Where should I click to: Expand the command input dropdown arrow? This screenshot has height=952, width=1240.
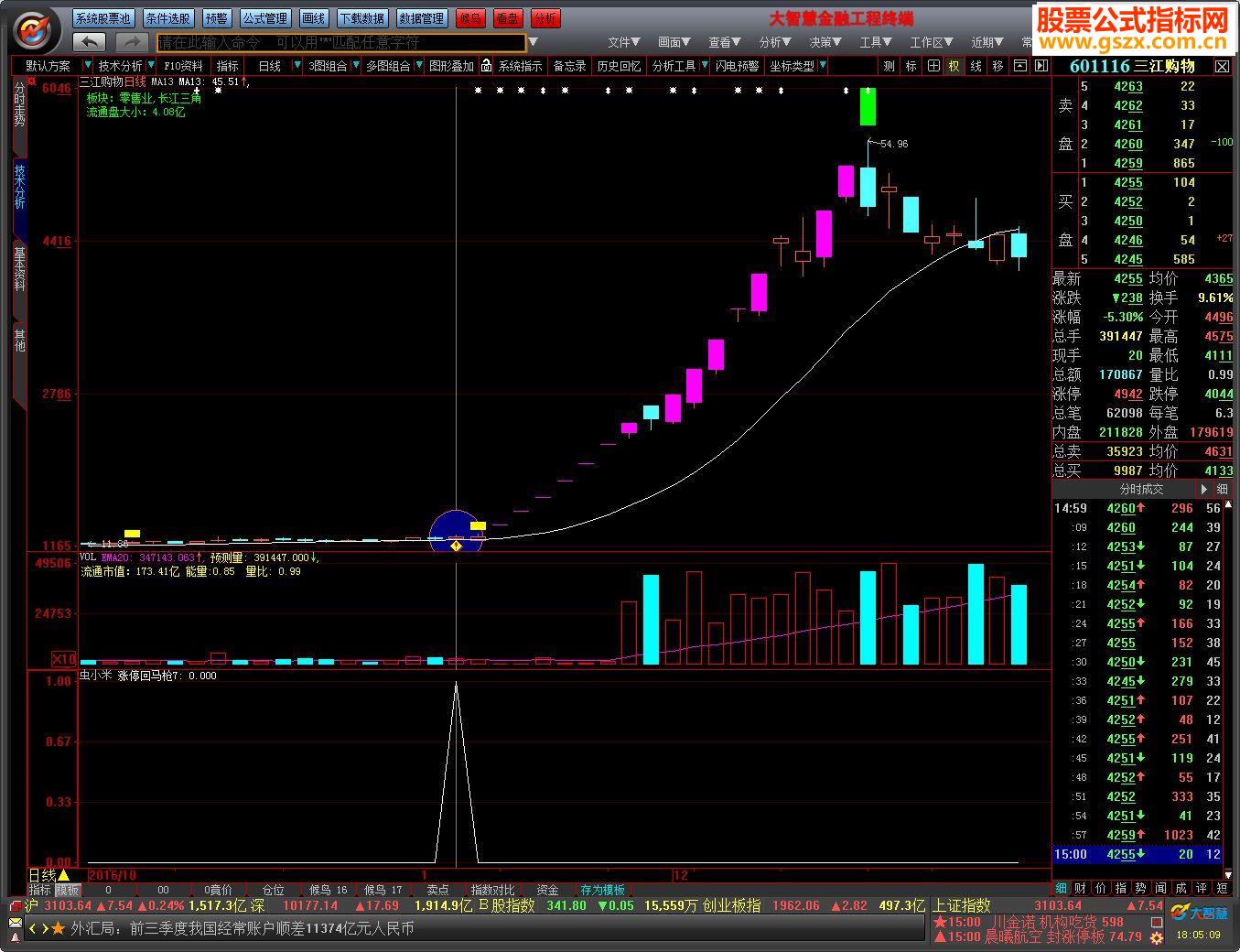point(534,42)
